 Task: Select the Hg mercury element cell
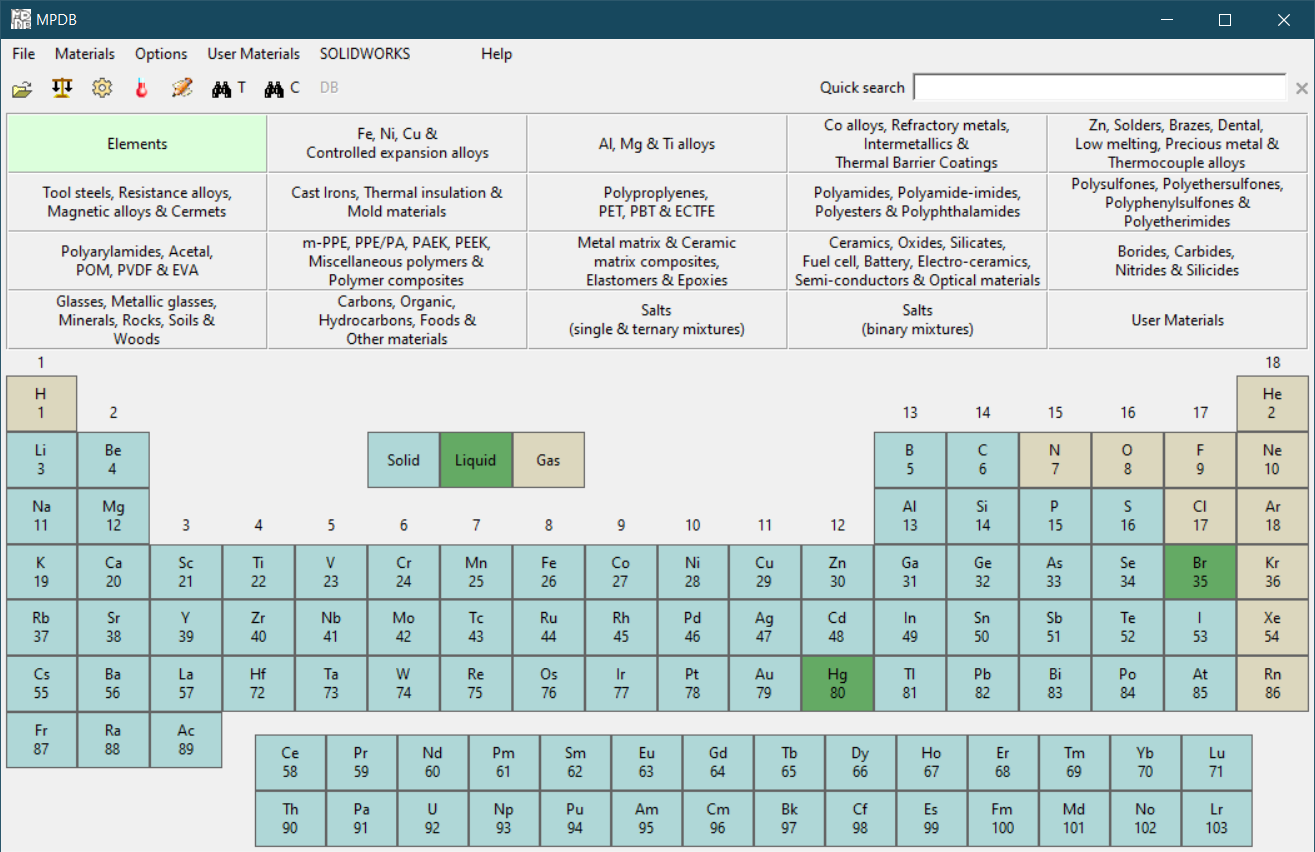click(x=837, y=683)
